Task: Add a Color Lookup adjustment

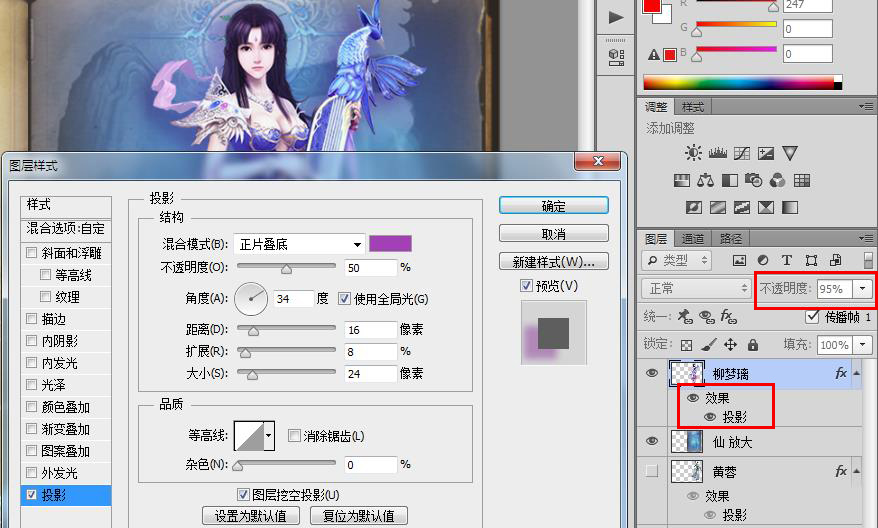Action: click(802, 180)
